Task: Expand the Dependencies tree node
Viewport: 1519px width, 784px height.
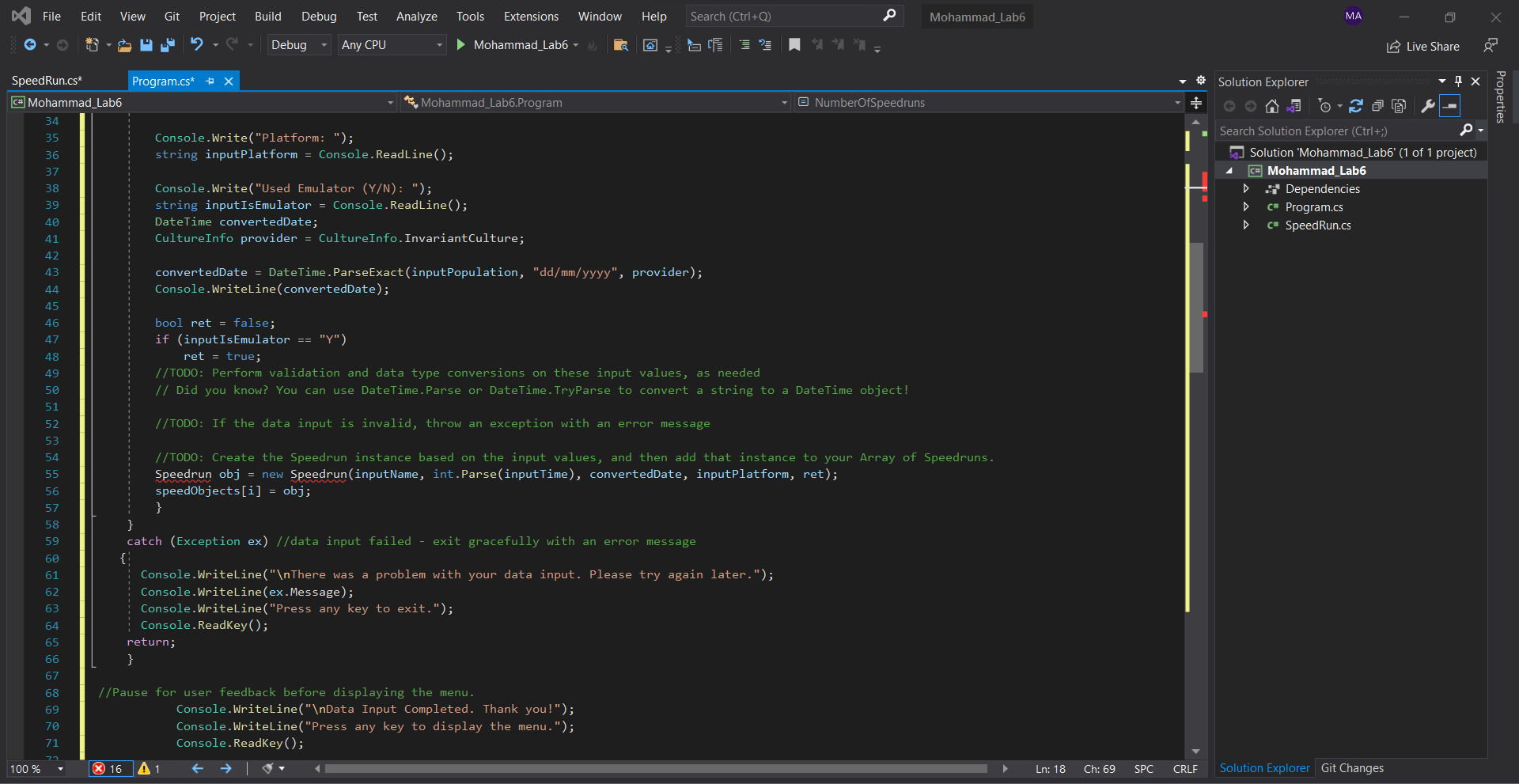Action: [x=1246, y=189]
